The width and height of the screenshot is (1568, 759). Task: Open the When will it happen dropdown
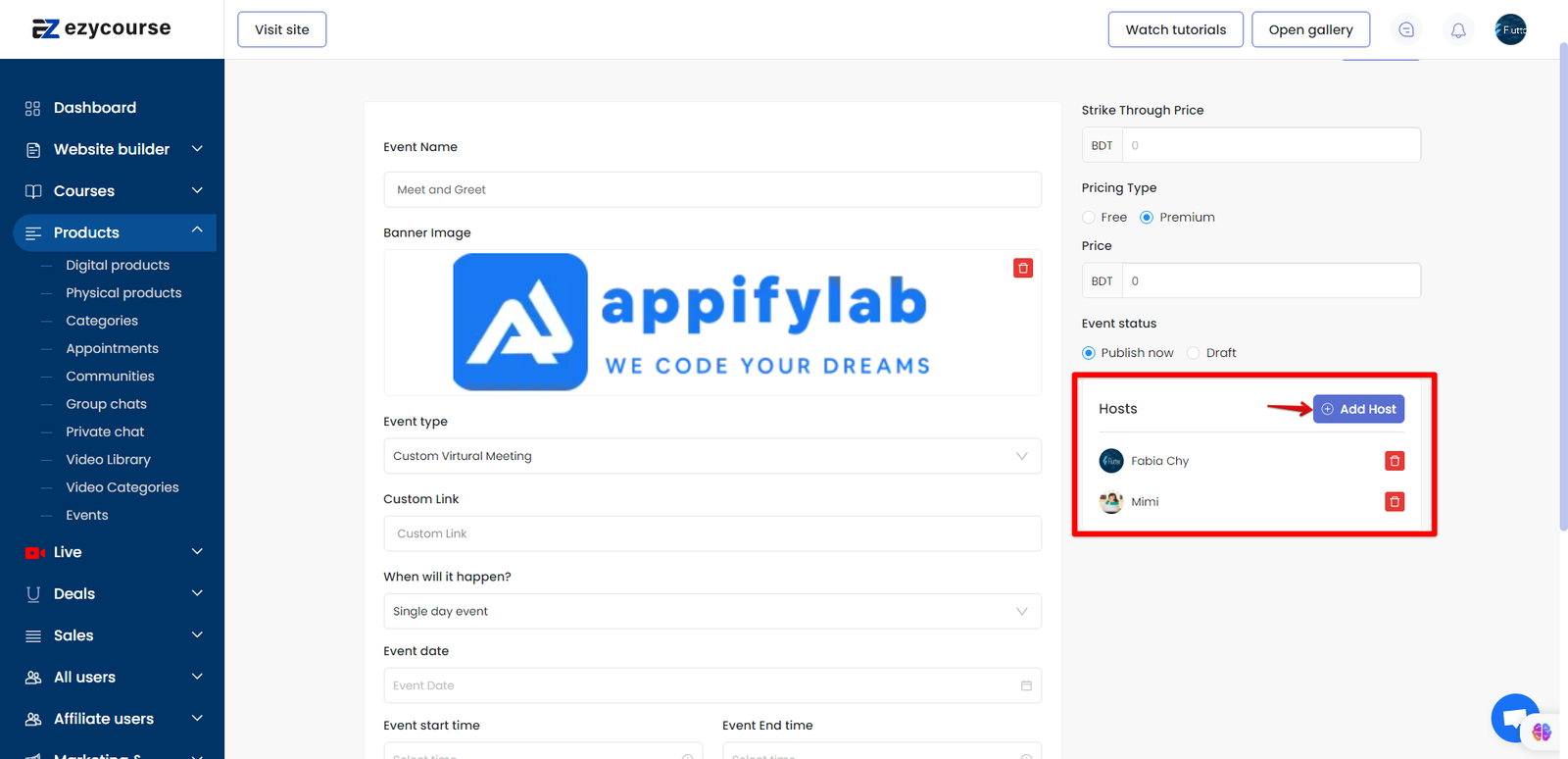(711, 611)
